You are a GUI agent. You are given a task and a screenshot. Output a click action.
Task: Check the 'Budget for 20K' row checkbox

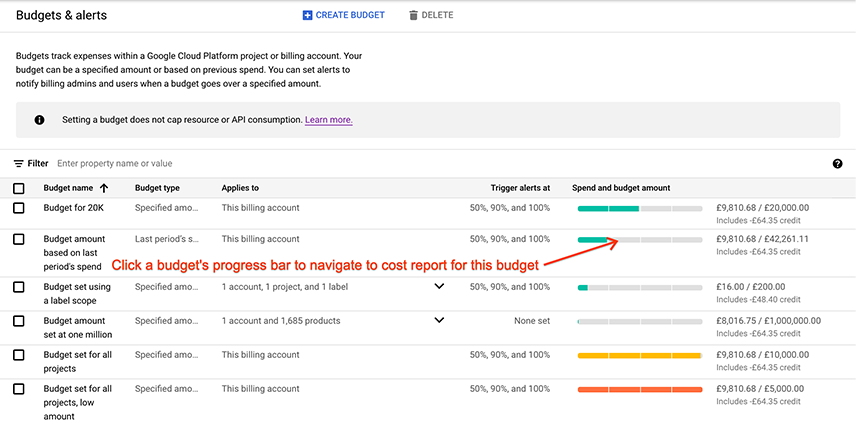click(19, 208)
